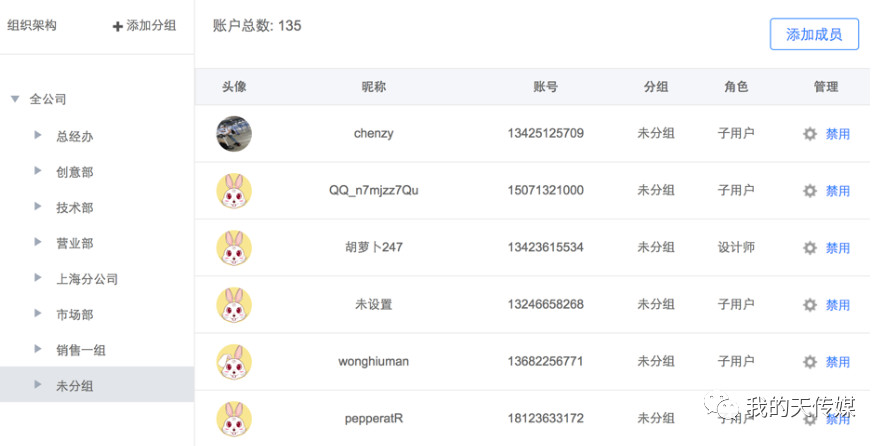Expand the 创意部 group arrow
884x446 pixels.
pyautogui.click(x=38, y=170)
